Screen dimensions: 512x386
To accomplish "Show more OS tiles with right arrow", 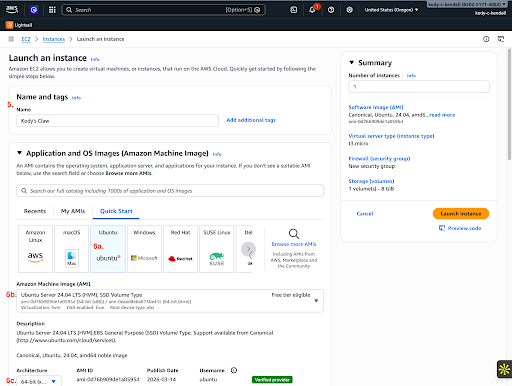I will pyautogui.click(x=248, y=249).
